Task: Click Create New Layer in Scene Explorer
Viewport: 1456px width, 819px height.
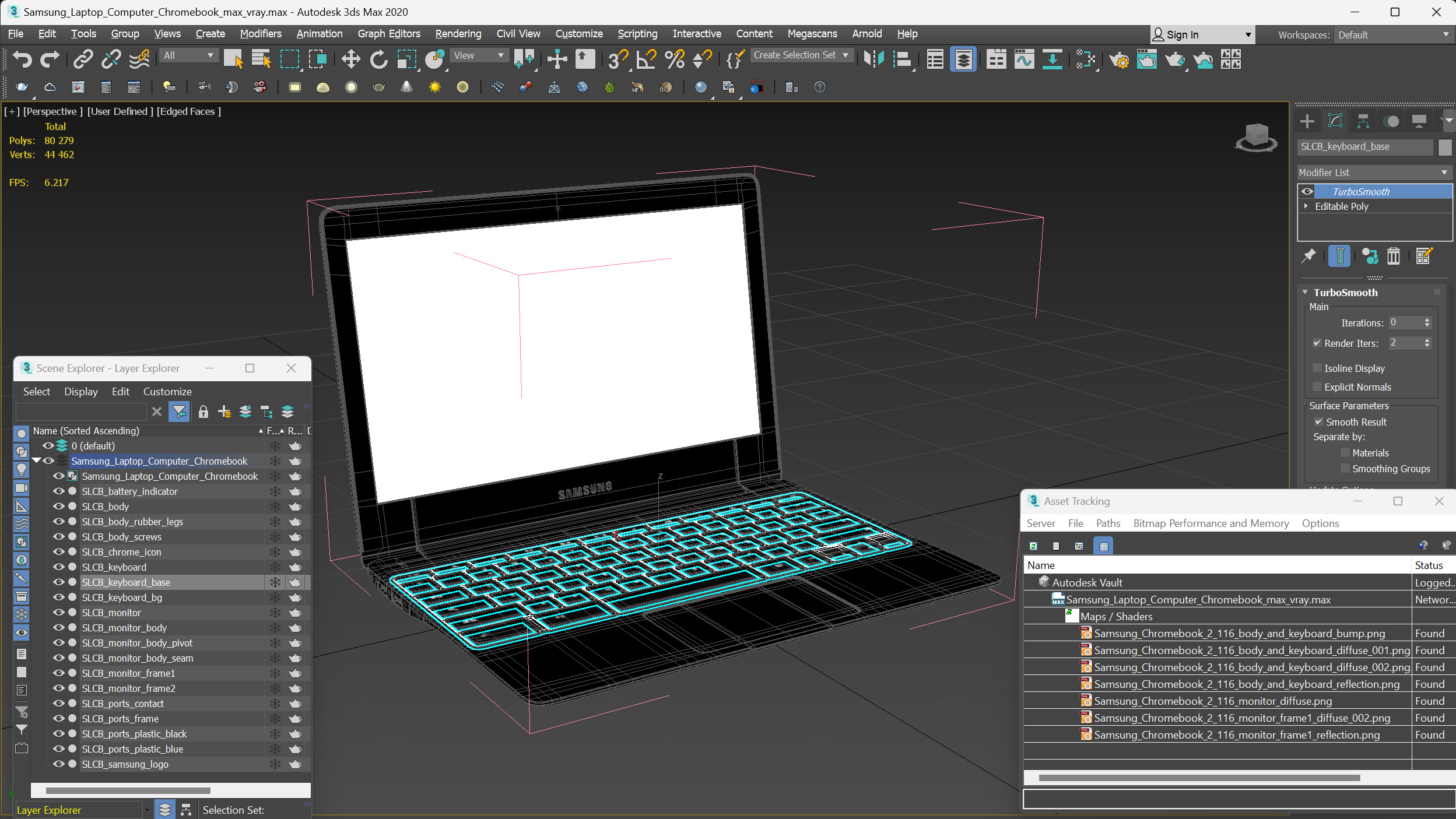Action: coord(224,412)
